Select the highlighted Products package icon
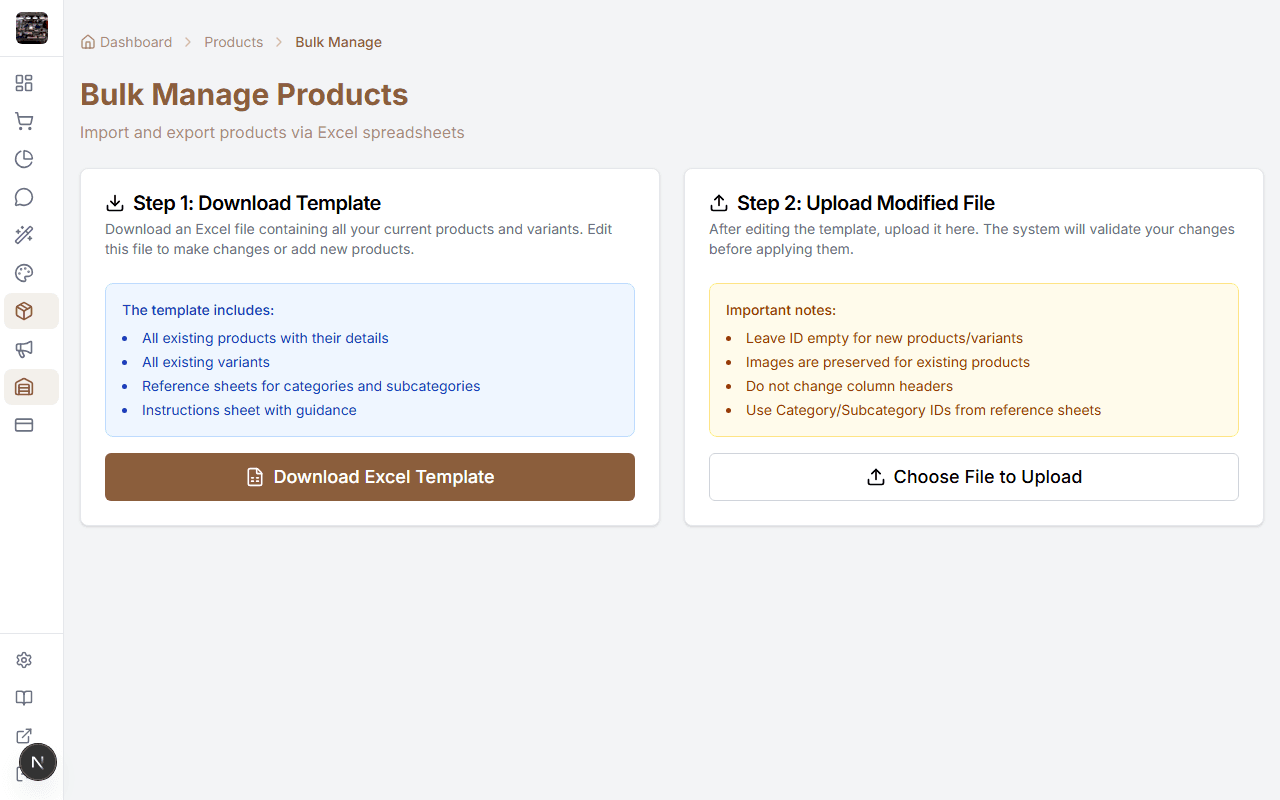Image resolution: width=1280 pixels, height=800 pixels. [x=24, y=311]
